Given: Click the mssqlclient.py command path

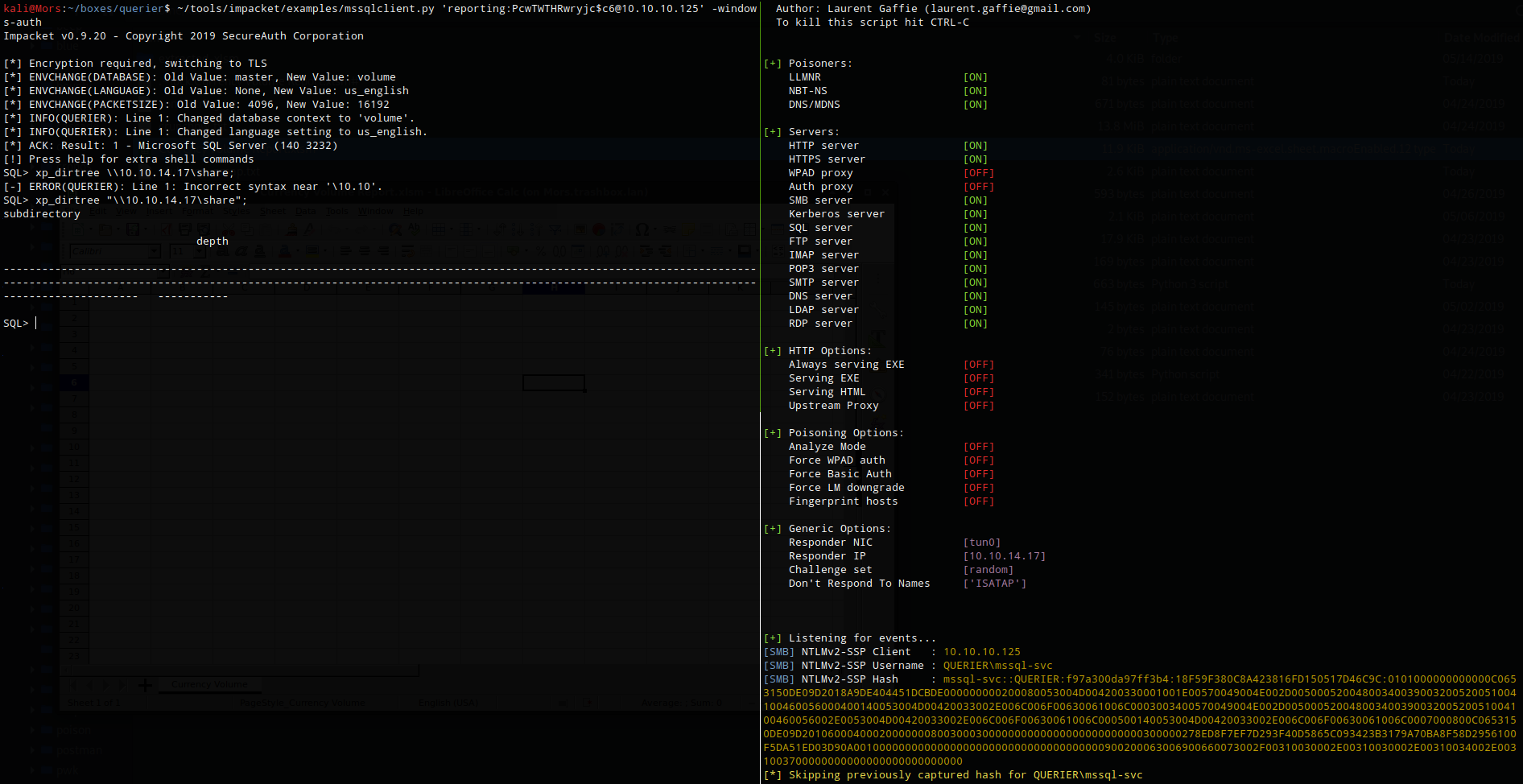Looking at the screenshot, I should (306, 9).
